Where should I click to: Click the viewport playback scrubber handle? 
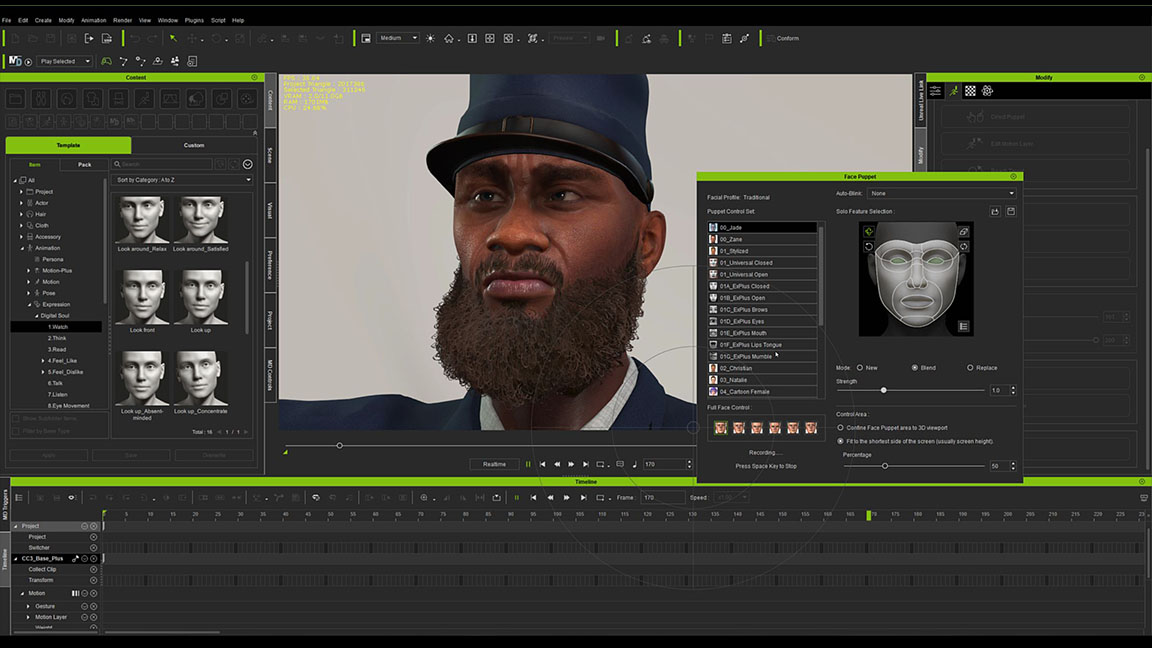click(339, 445)
